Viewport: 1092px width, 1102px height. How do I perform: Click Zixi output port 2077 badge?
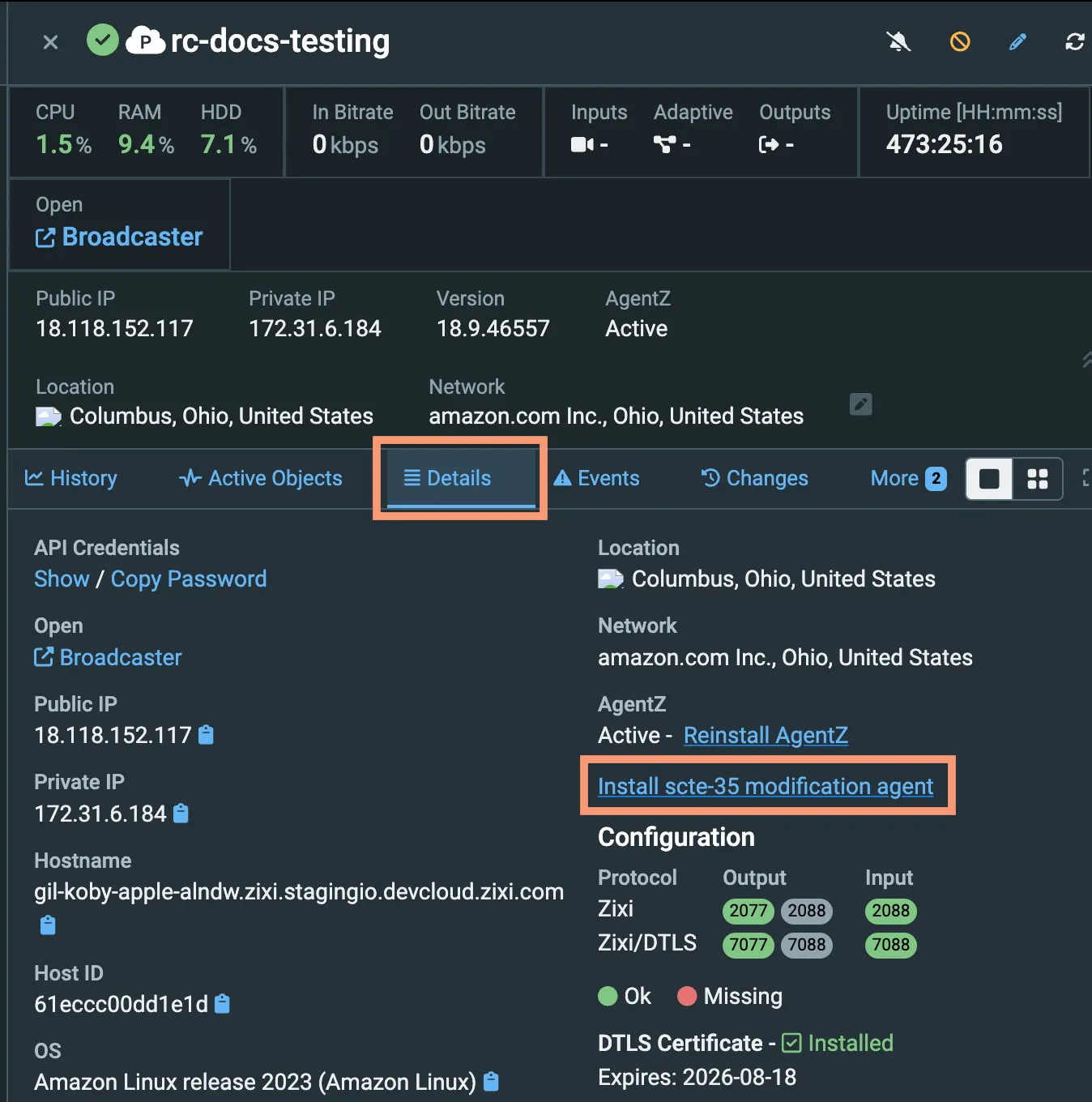click(x=749, y=911)
